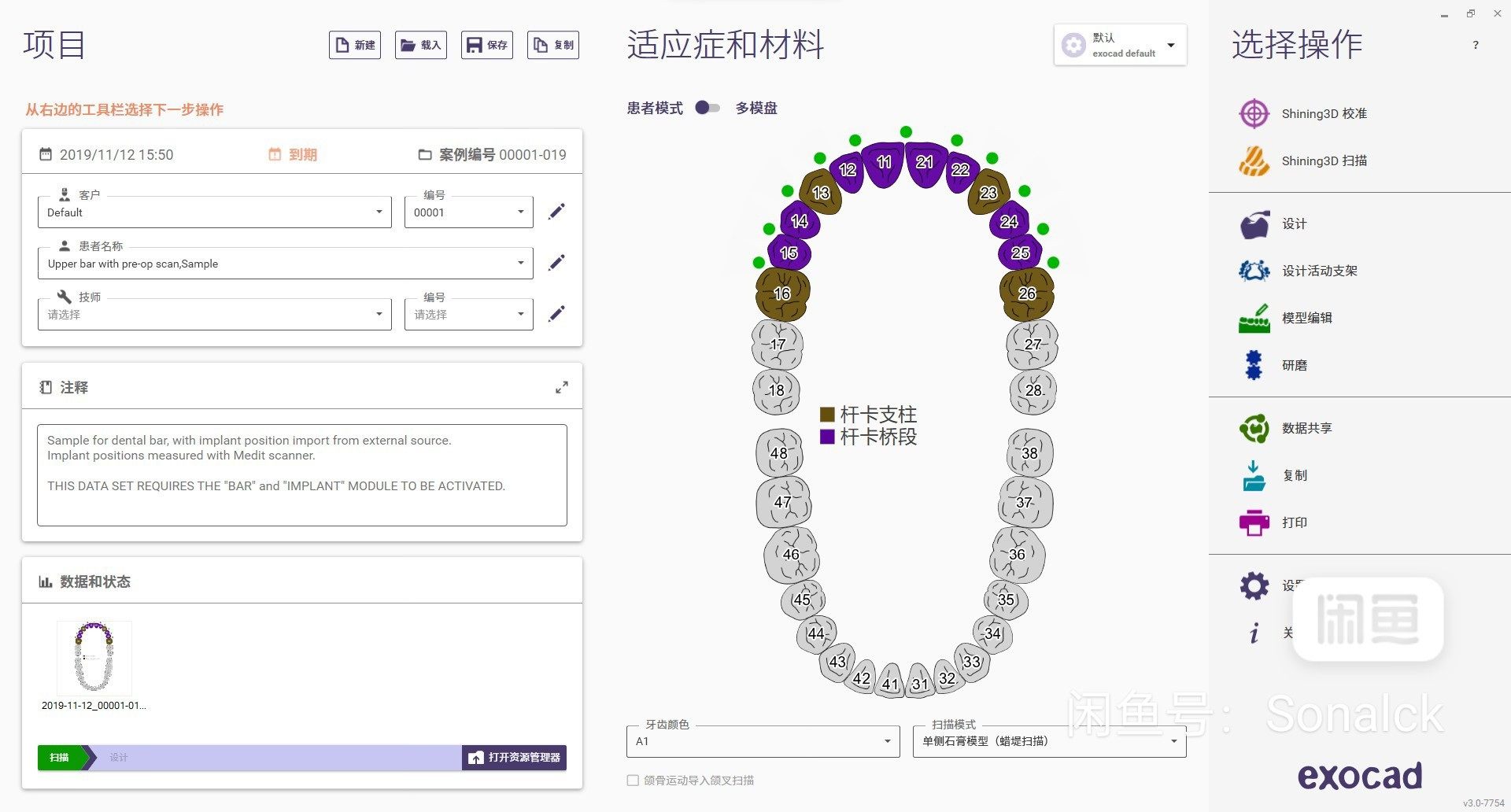This screenshot has width=1511, height=812.
Task: Open the 牙齿颜色 A1 dropdown
Action: click(763, 741)
